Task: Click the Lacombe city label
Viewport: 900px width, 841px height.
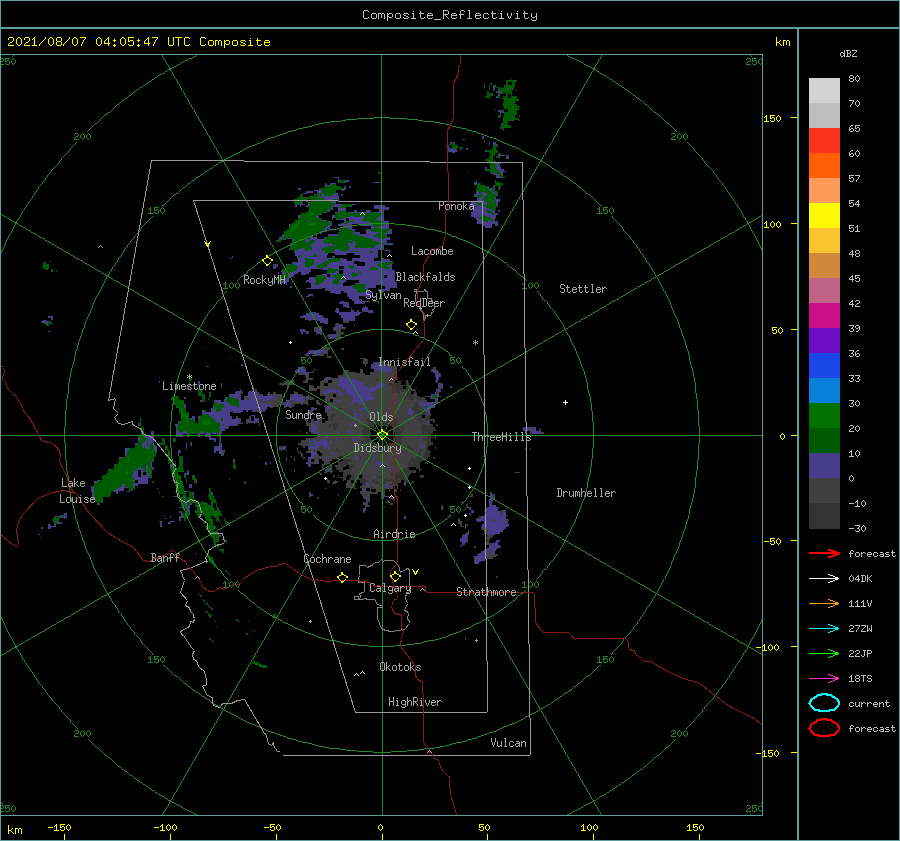Action: tap(432, 251)
